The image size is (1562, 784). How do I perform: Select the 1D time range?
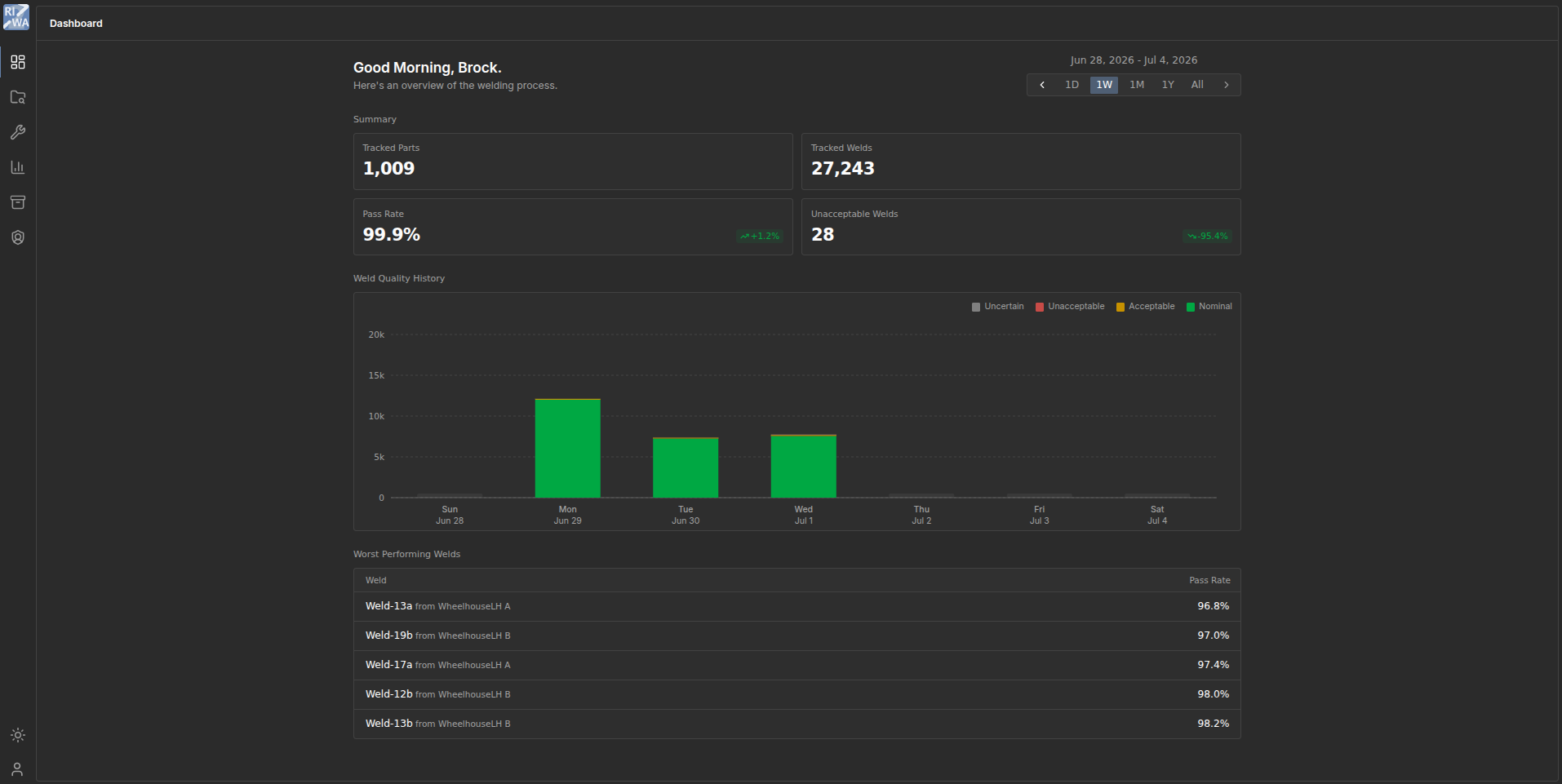coord(1072,85)
